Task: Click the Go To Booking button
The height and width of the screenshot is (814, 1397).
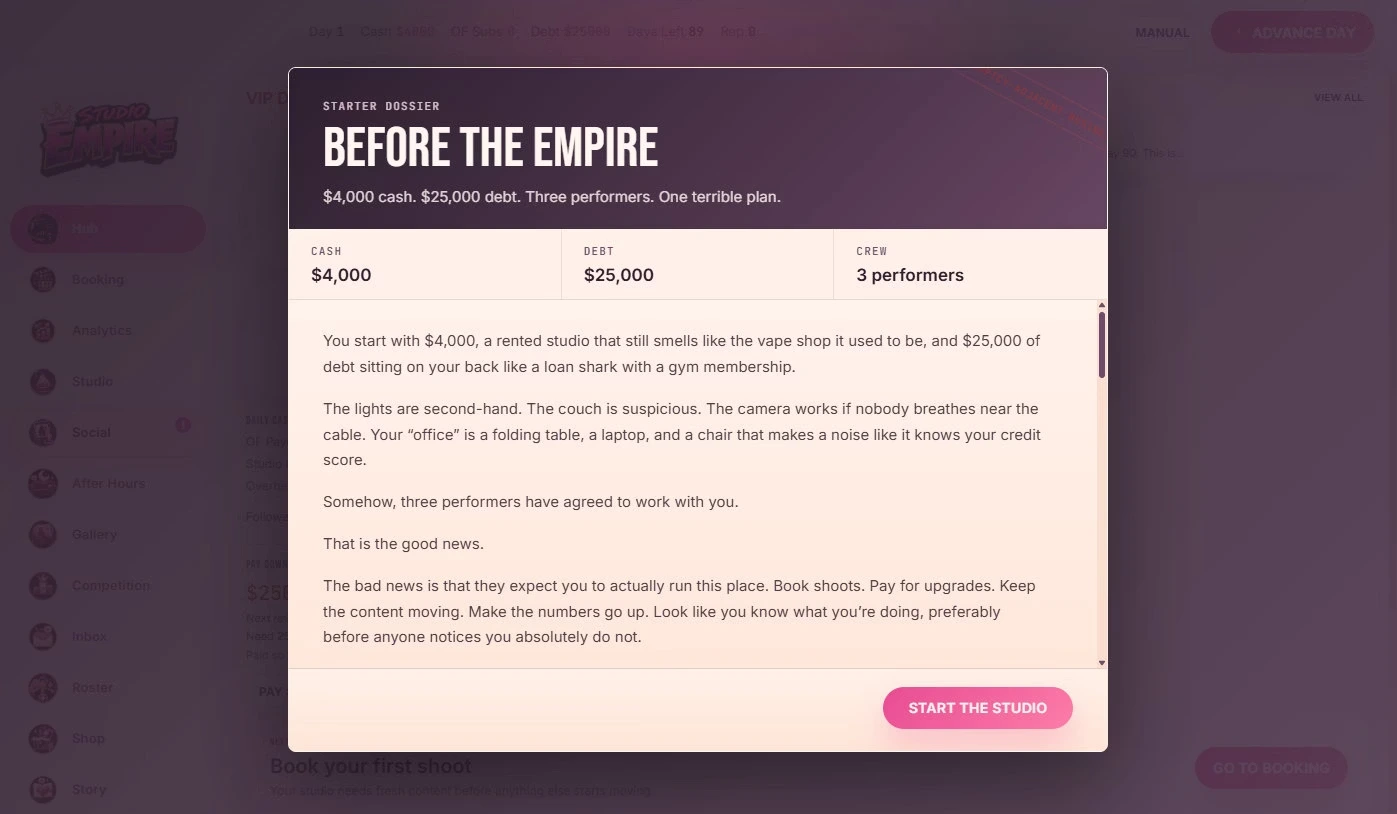Action: 1271,768
